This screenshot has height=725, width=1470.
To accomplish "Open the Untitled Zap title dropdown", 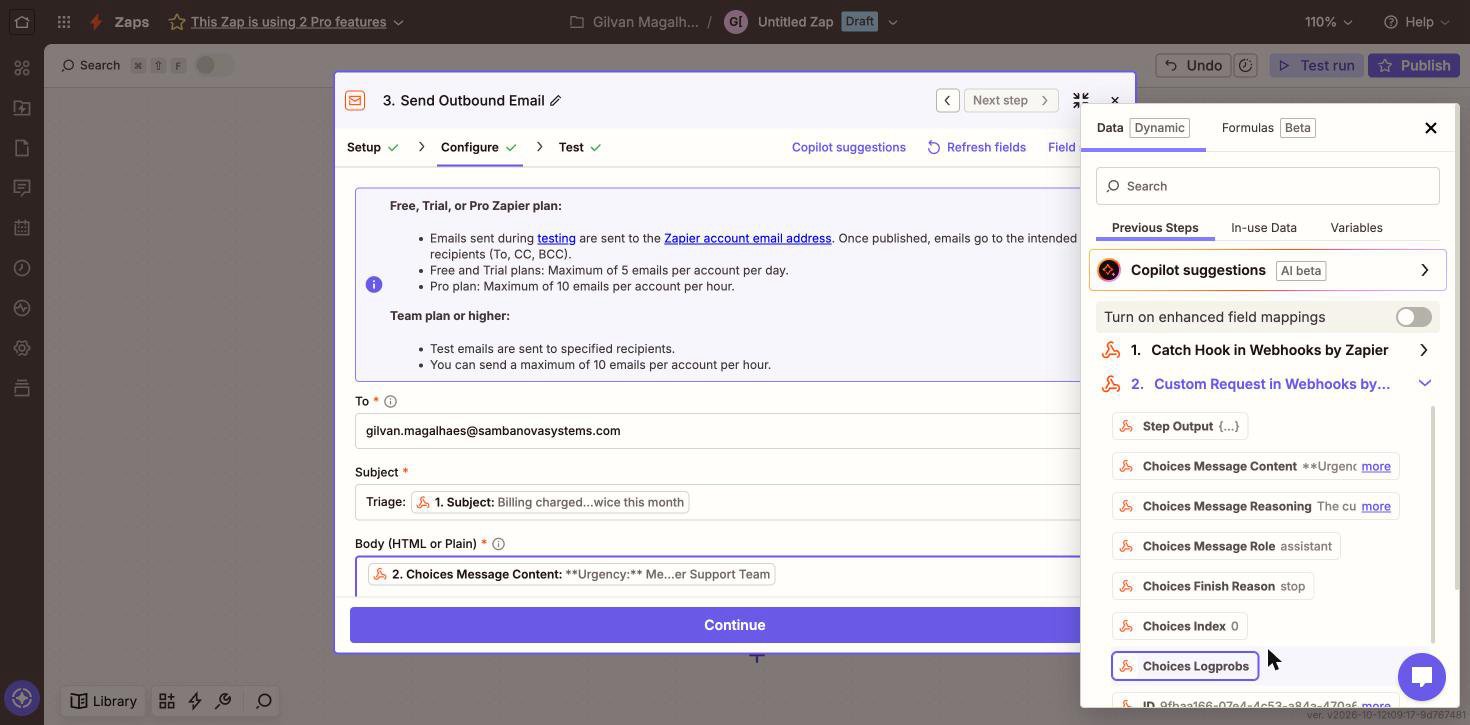I will coord(893,22).
